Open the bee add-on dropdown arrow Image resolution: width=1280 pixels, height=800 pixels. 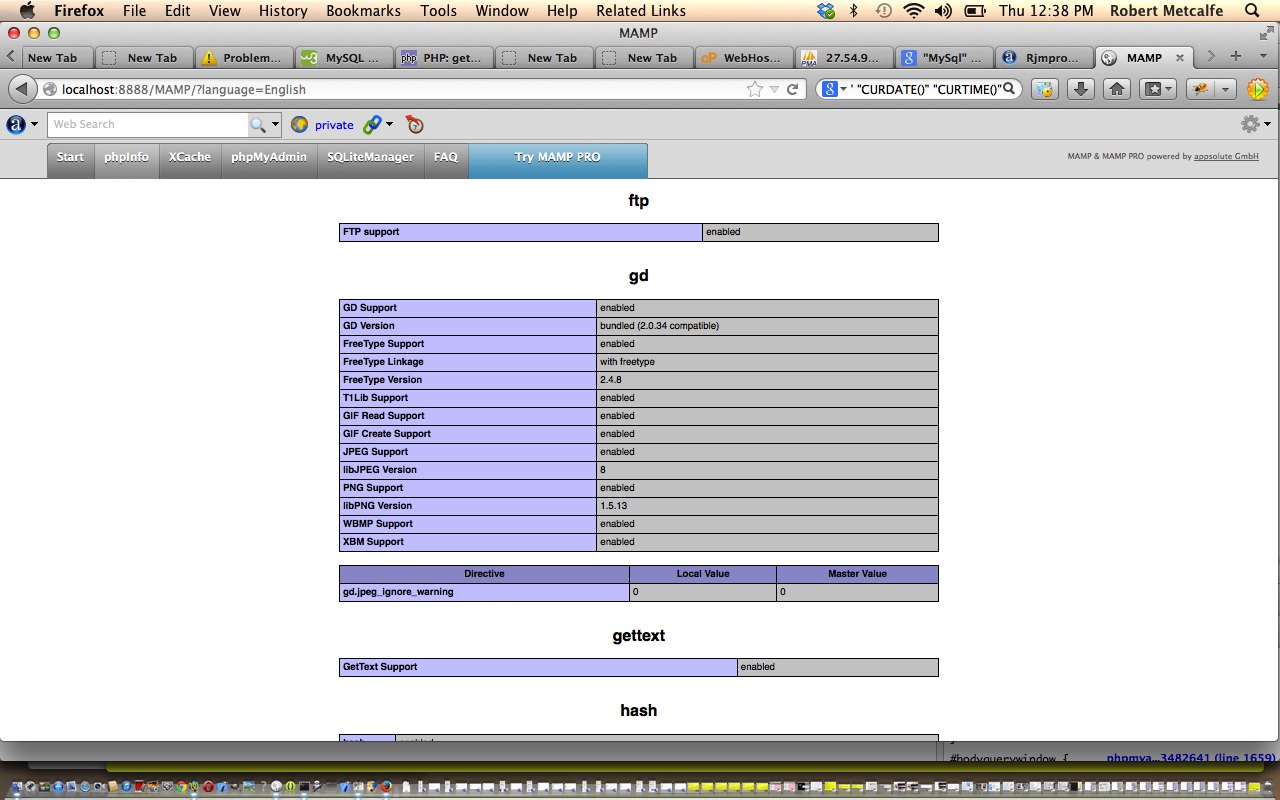[x=1226, y=89]
